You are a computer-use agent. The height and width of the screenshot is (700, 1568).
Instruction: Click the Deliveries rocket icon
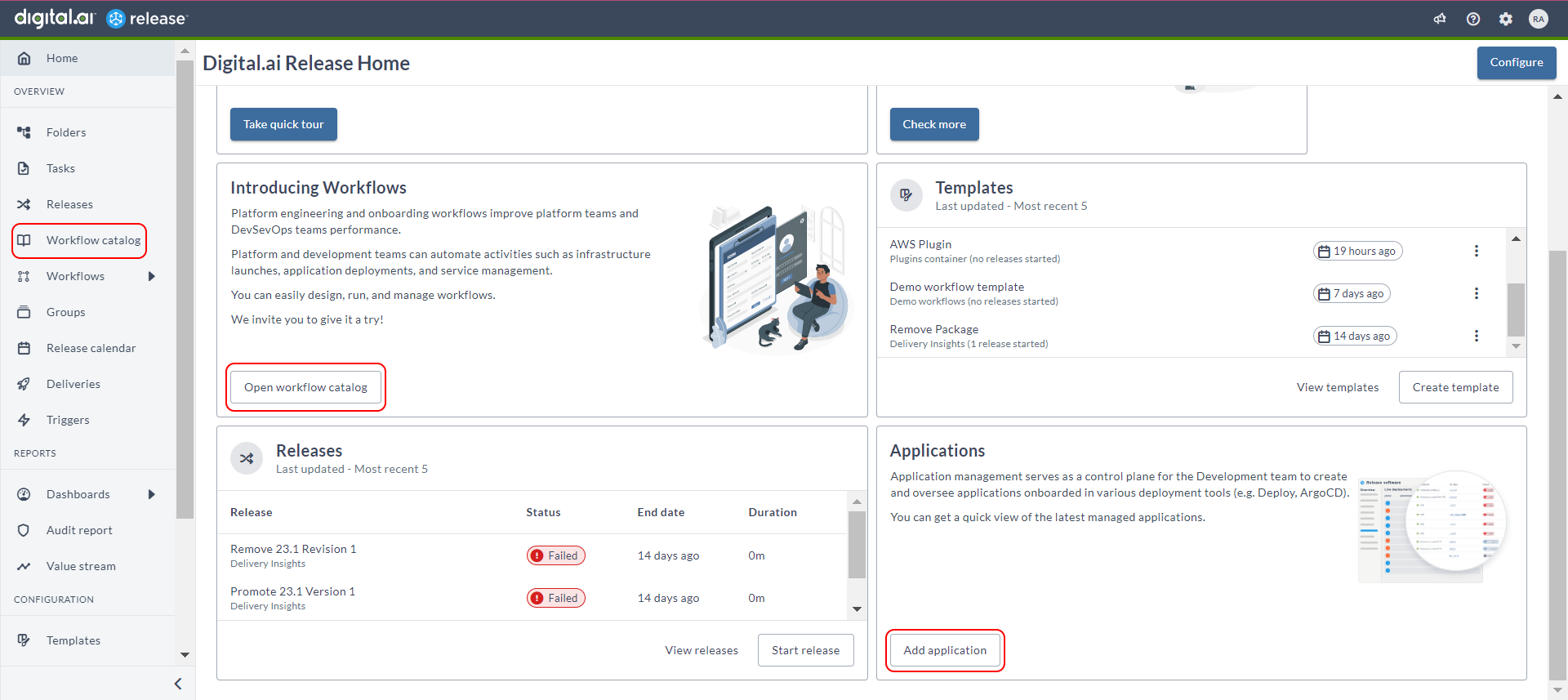pos(24,384)
